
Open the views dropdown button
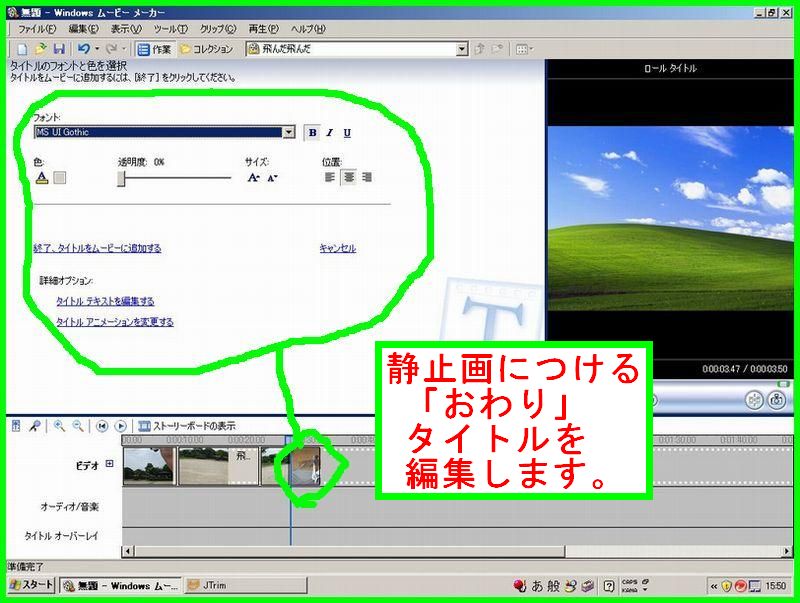click(x=524, y=49)
